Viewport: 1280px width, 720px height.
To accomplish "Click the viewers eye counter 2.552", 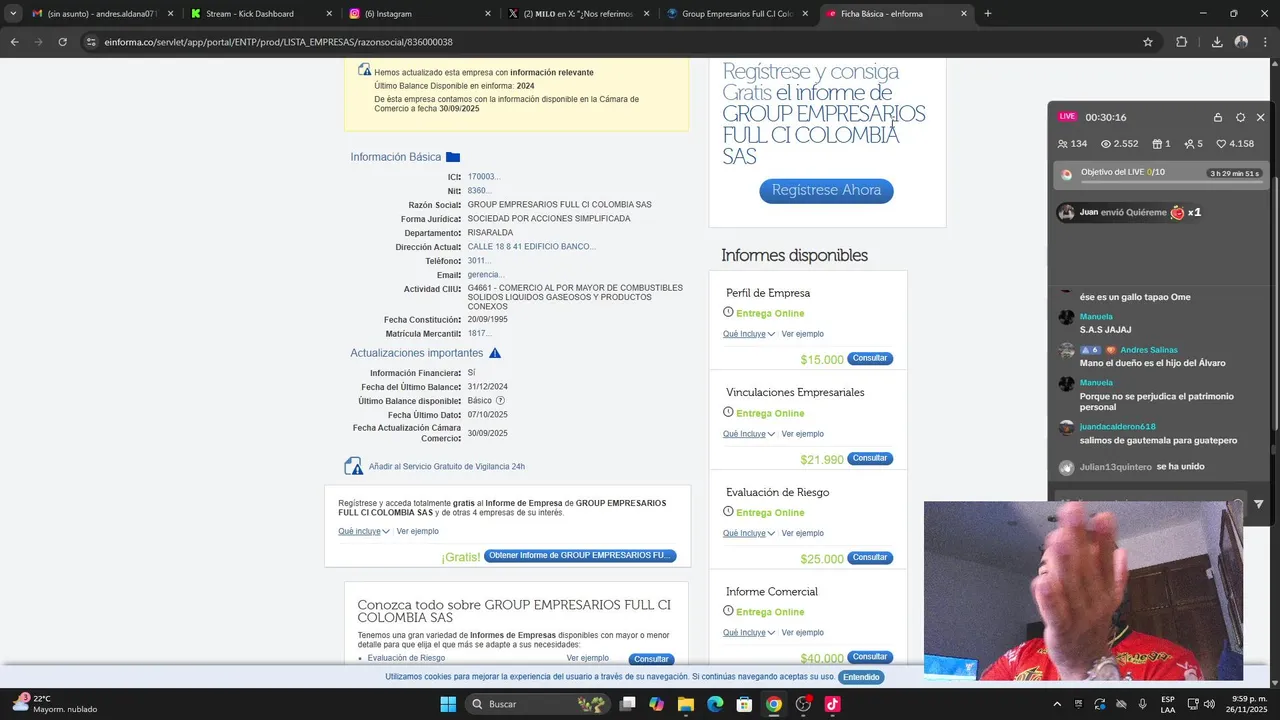I will [x=1119, y=144].
